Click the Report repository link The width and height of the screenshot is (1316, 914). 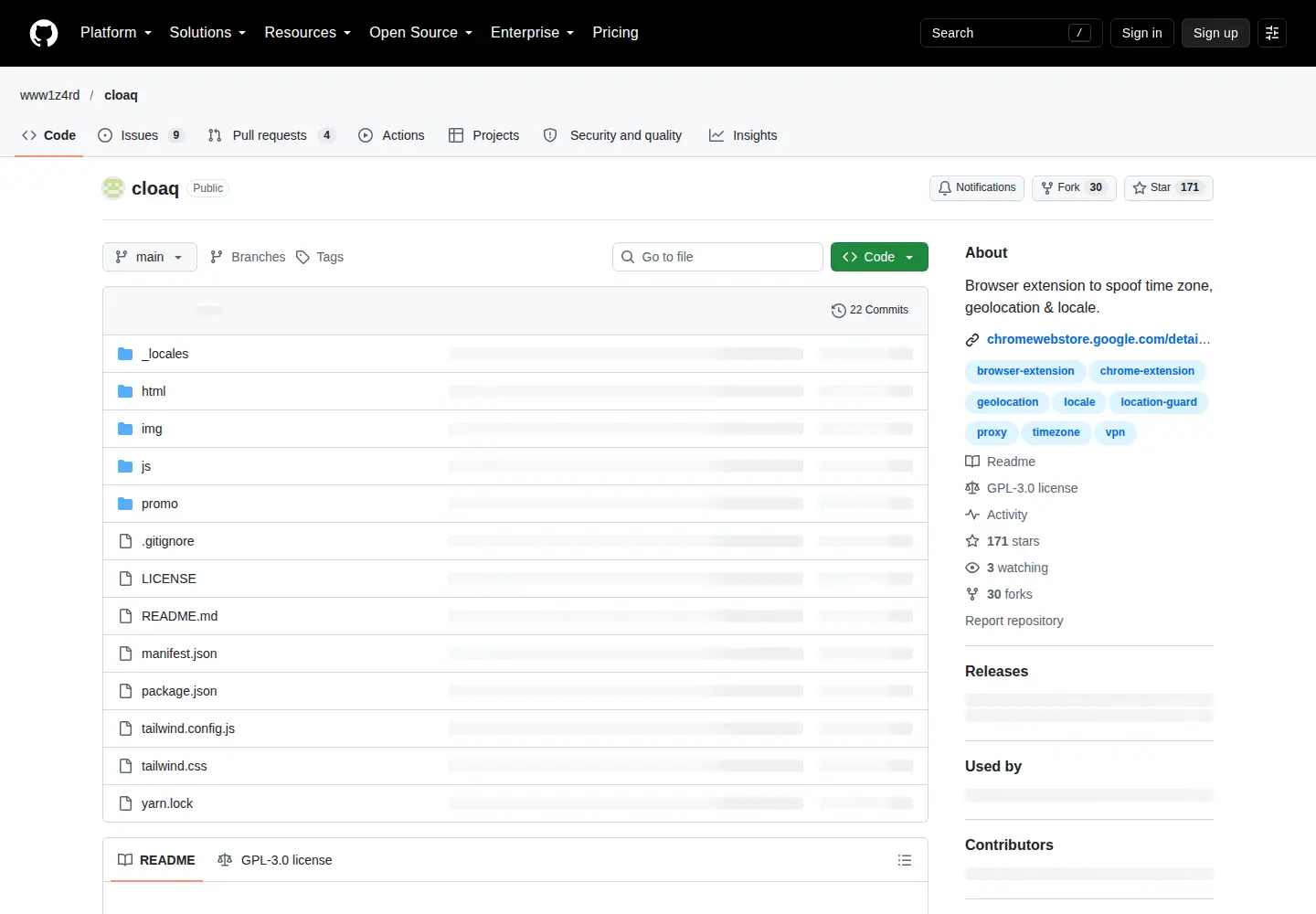tap(1014, 621)
